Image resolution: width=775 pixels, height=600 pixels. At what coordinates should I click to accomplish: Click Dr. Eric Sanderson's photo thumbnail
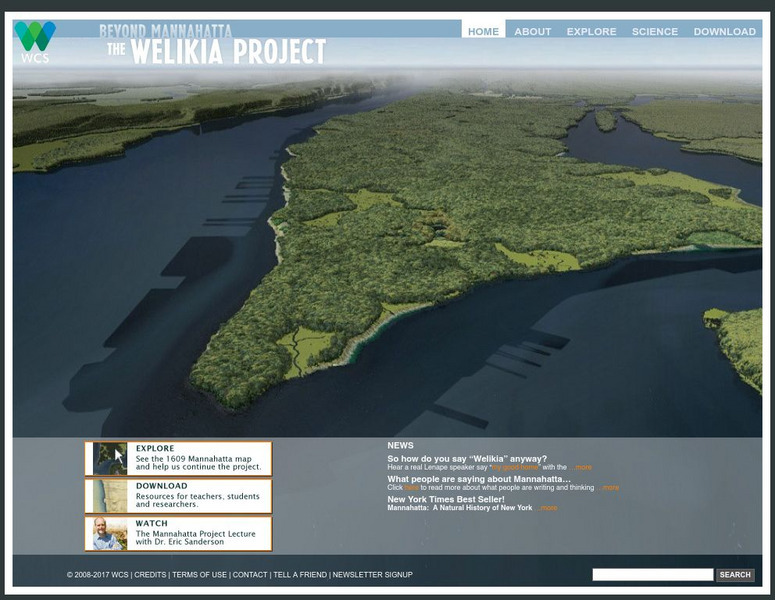point(110,534)
